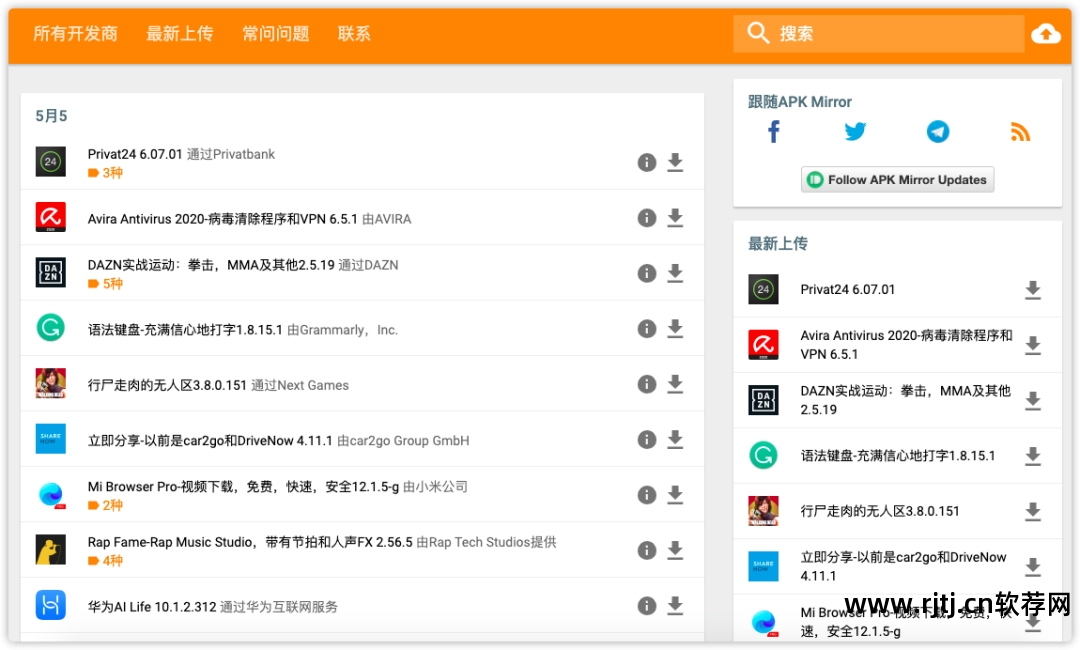The image size is (1080, 650).
Task: Open the Privat24 6.07.01 title in main list
Action: point(135,154)
